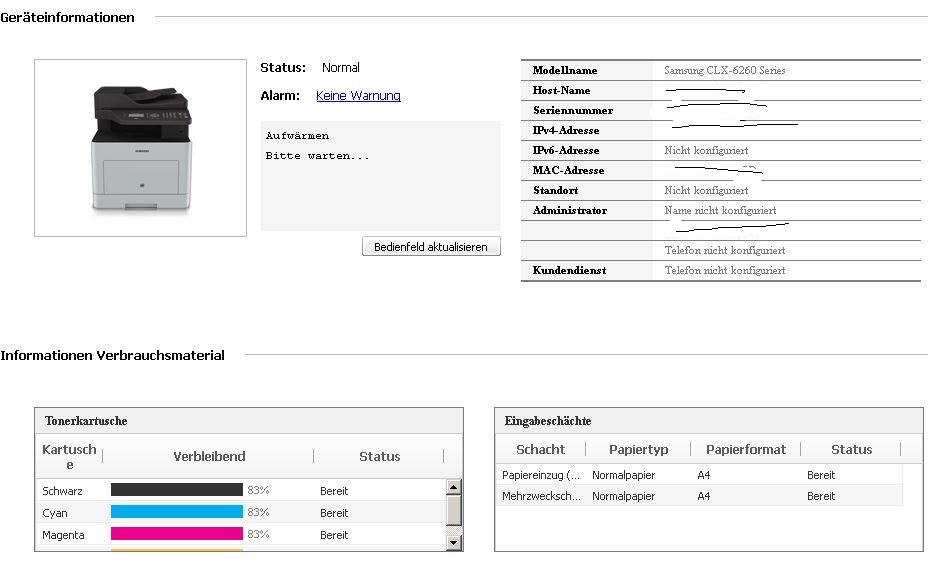928x562 pixels.
Task: Click the Schwarz toner level bar
Action: pos(177,490)
